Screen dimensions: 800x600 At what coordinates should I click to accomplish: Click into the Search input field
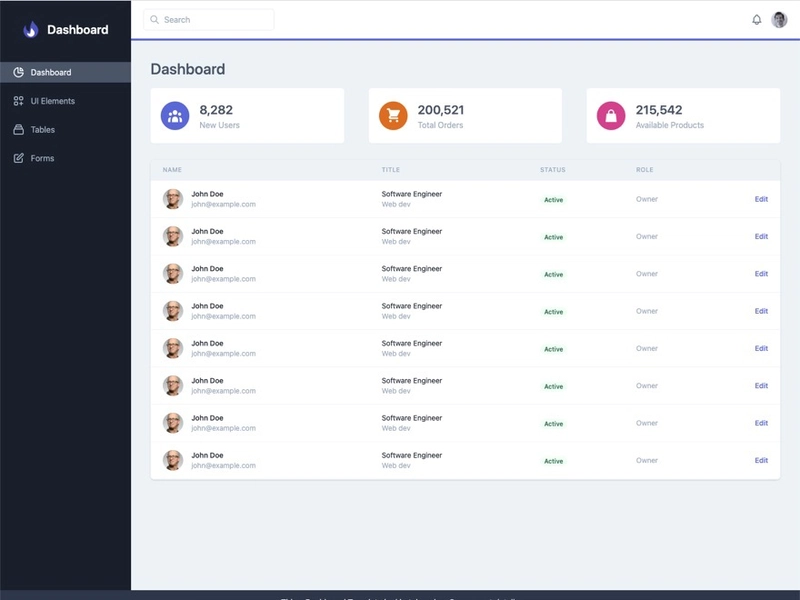click(209, 20)
